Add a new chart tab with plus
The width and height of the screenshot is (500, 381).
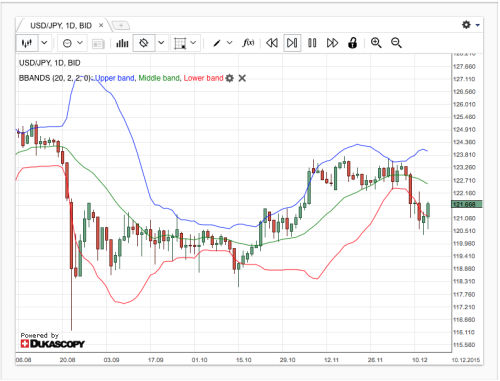coord(121,25)
